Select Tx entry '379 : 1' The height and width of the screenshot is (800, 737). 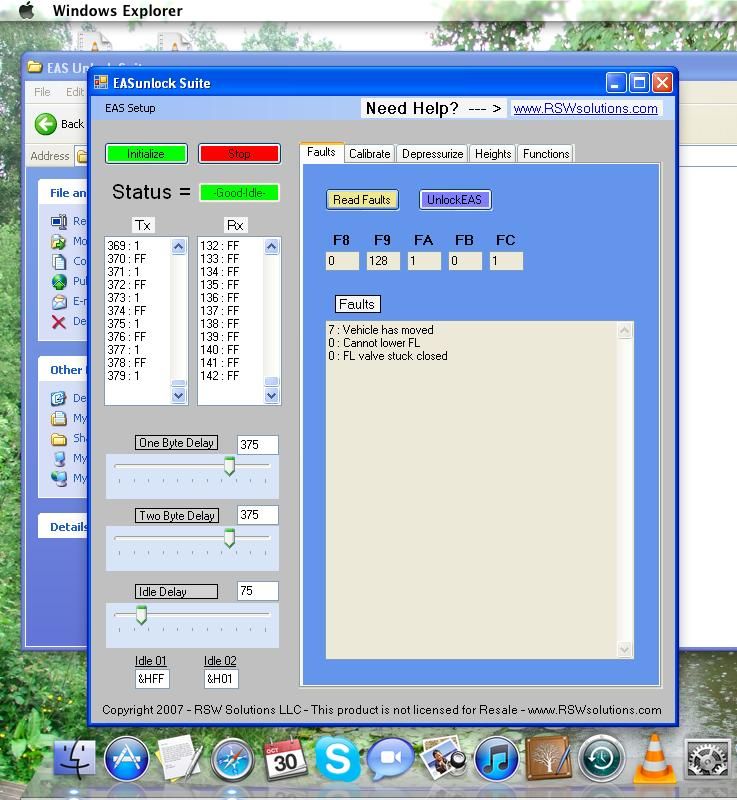tap(123, 376)
